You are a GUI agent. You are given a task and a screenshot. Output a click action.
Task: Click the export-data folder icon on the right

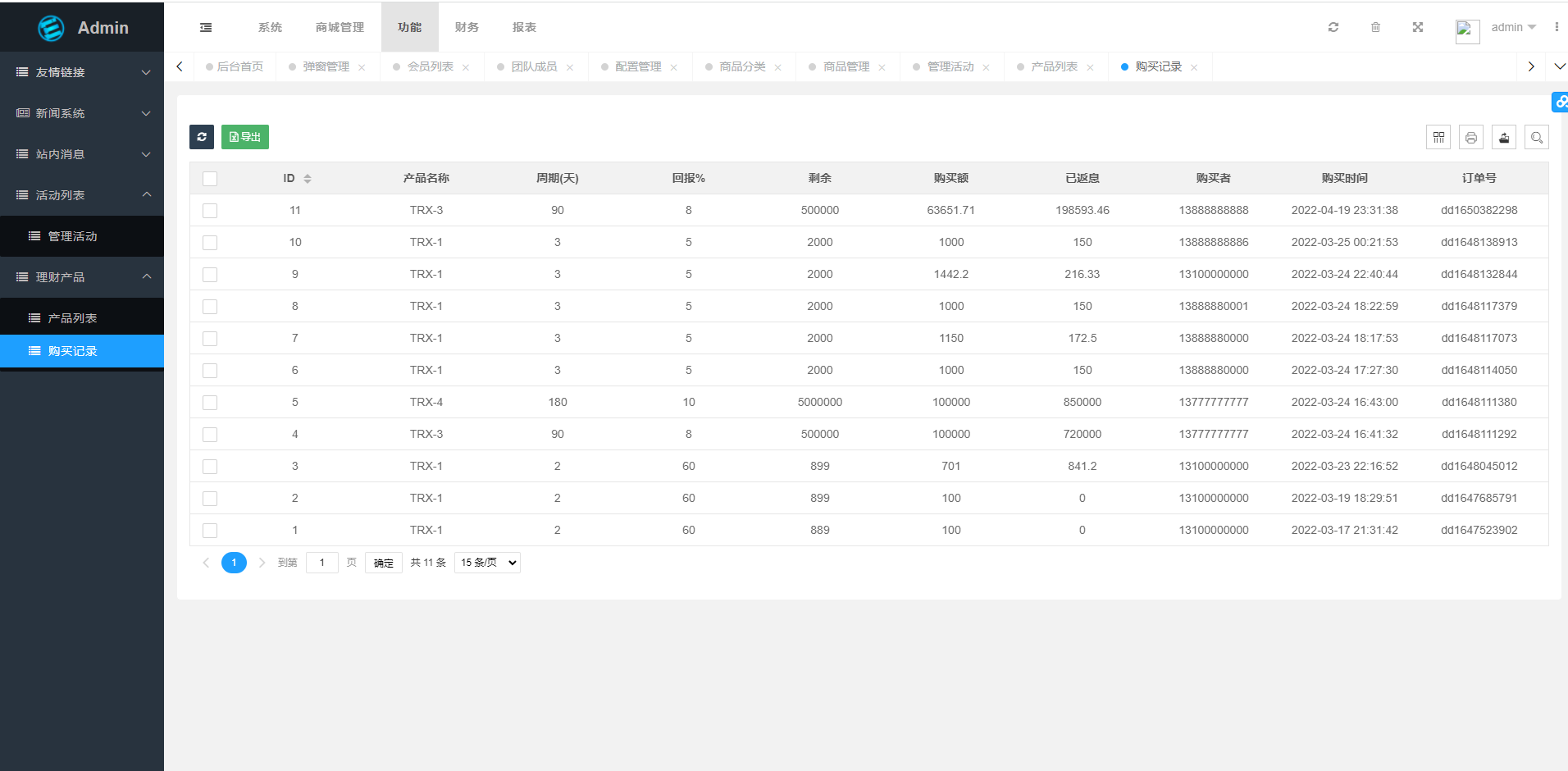(1504, 136)
